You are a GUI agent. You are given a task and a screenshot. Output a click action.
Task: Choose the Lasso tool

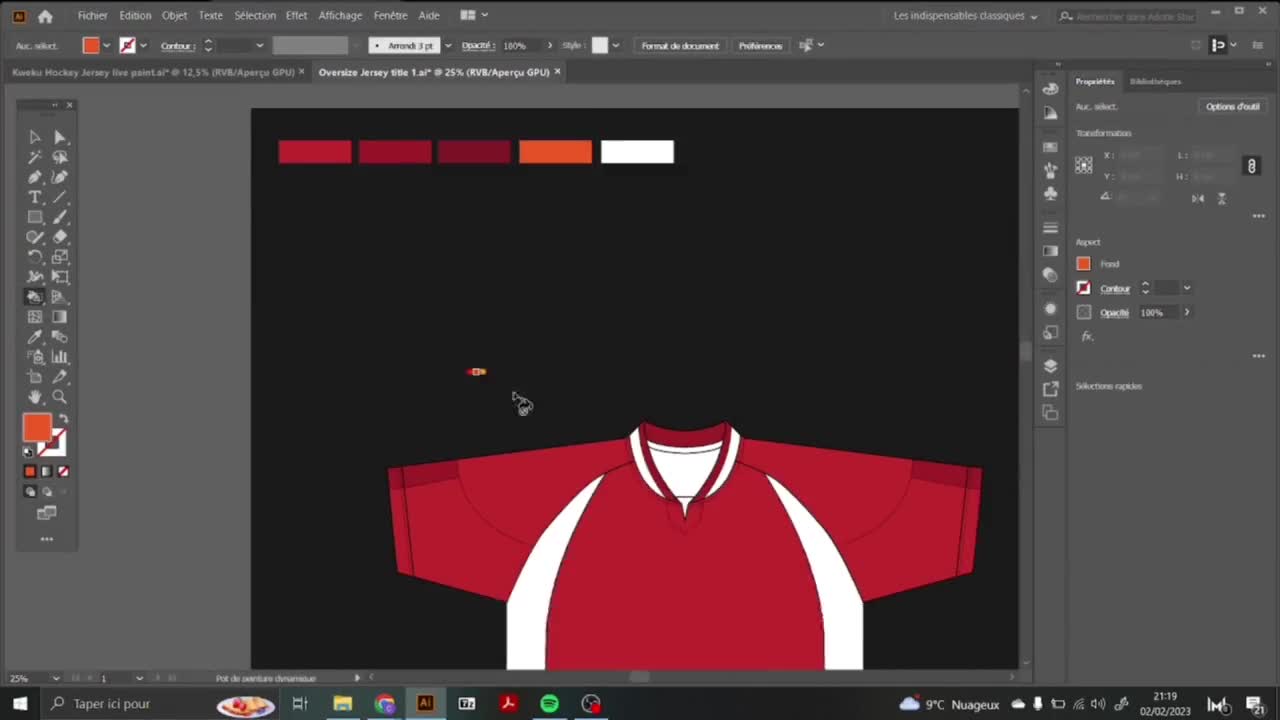pos(59,157)
